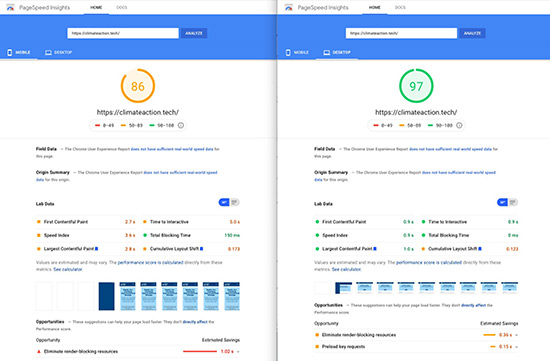Click the orange 86 score gauge

point(138,86)
